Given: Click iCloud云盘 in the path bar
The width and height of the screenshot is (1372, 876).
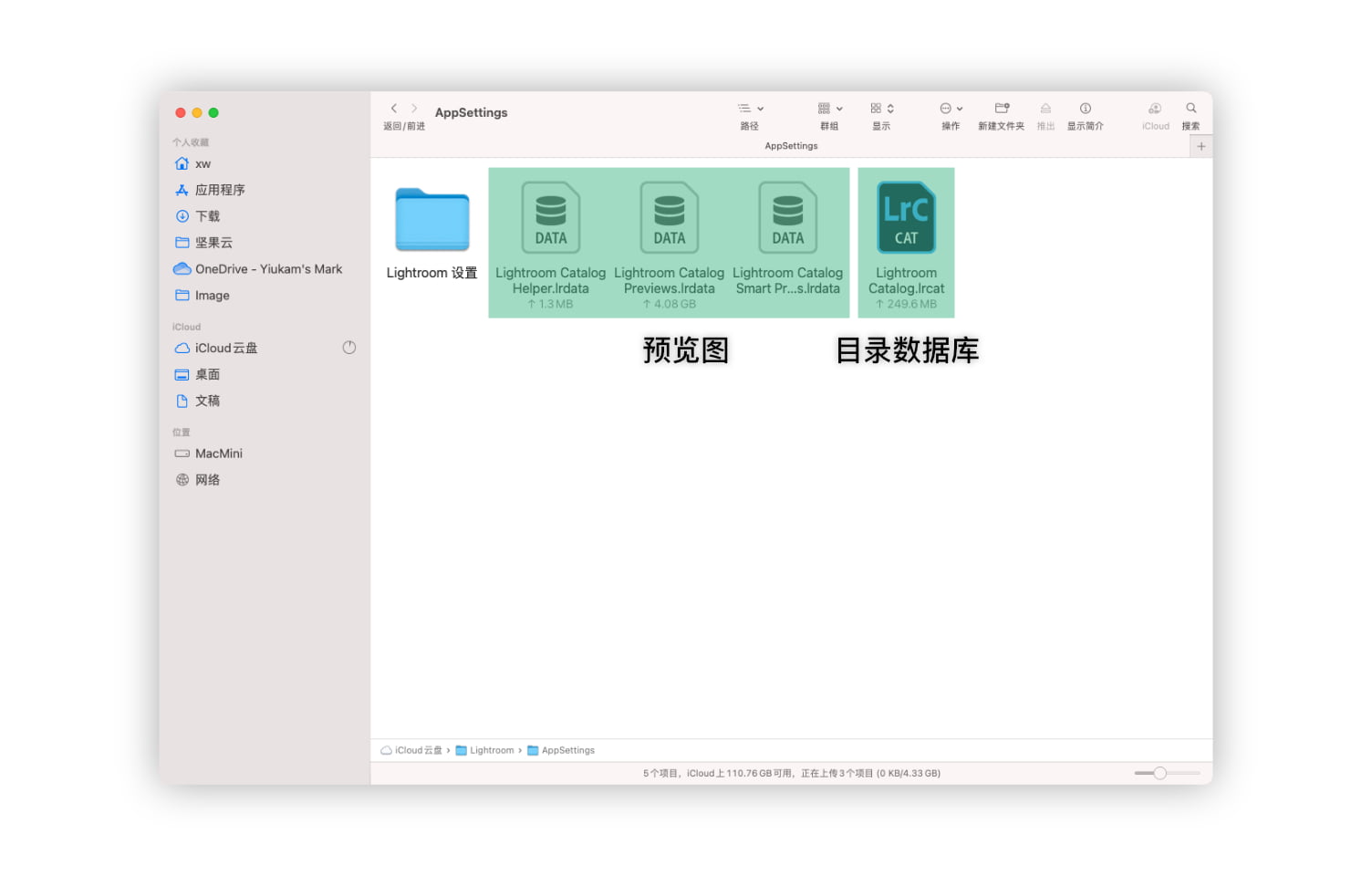Looking at the screenshot, I should point(411,750).
